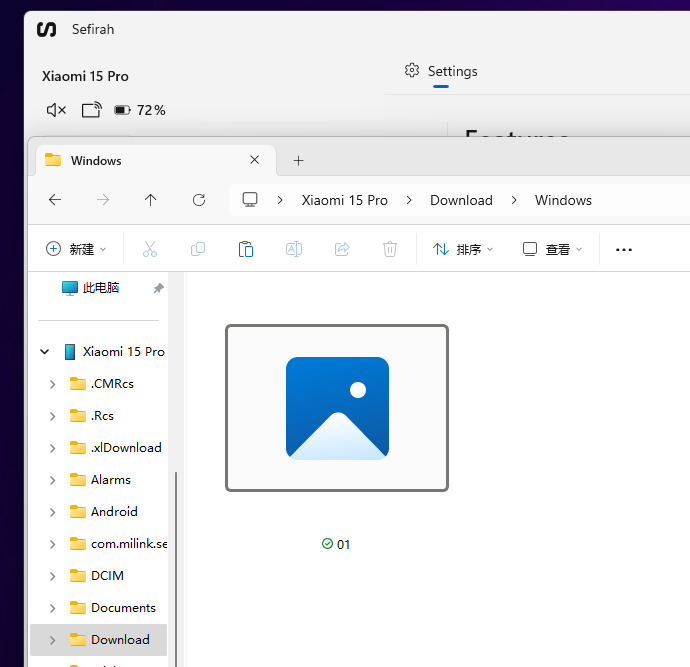The height and width of the screenshot is (667, 690).
Task: Expand chevron after the PC icon
Action: point(280,200)
